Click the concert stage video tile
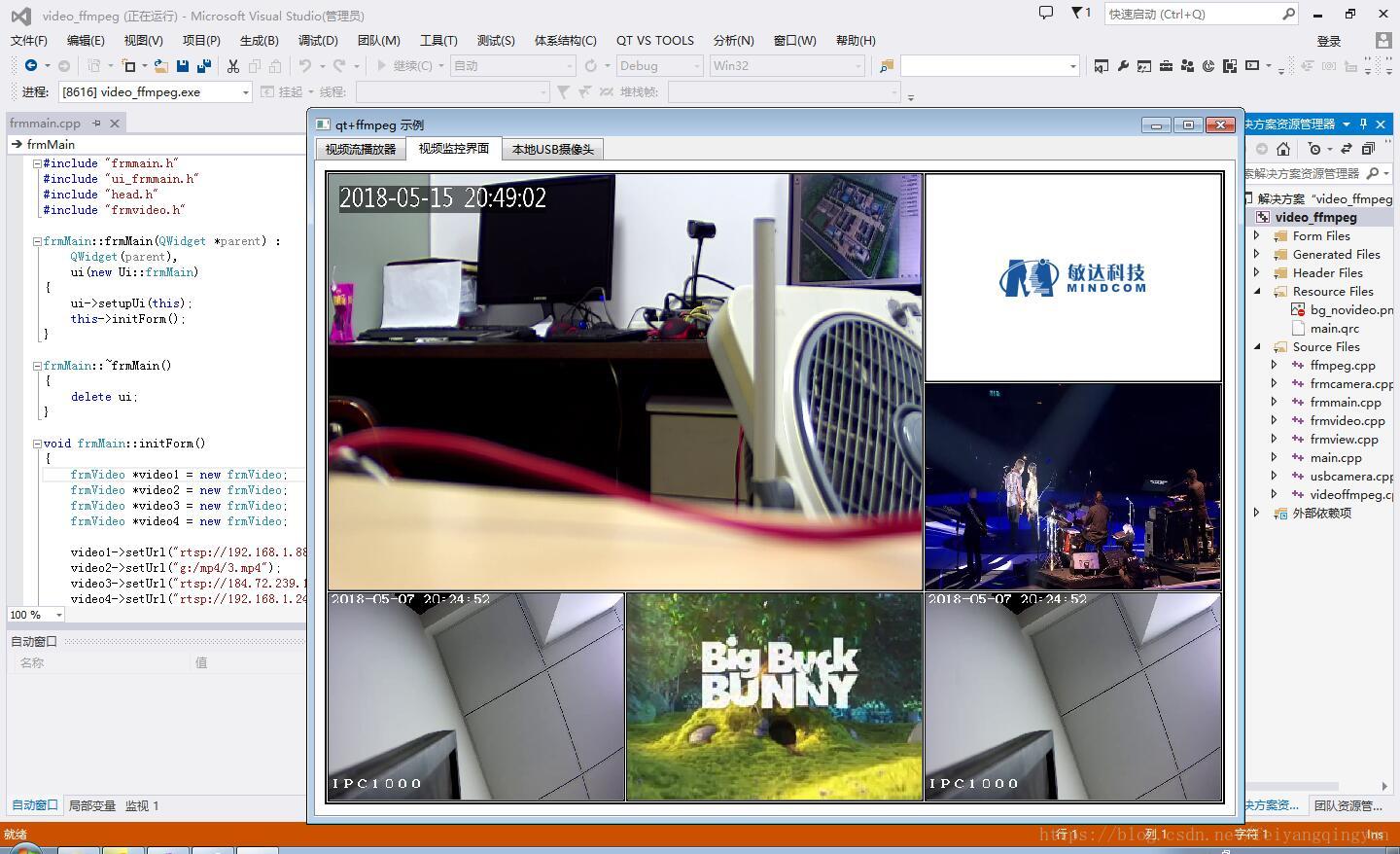This screenshot has width=1400, height=854. click(x=1073, y=486)
